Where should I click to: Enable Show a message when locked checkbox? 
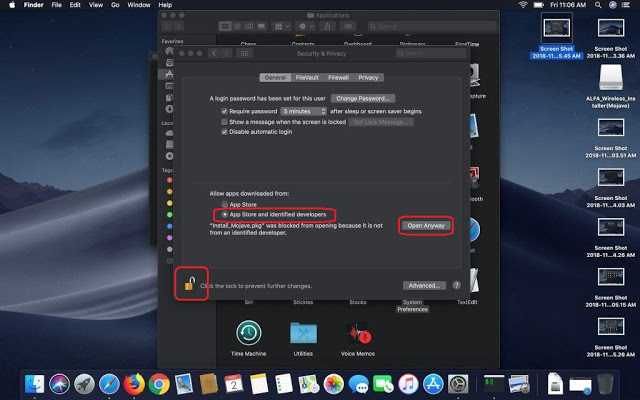225,122
